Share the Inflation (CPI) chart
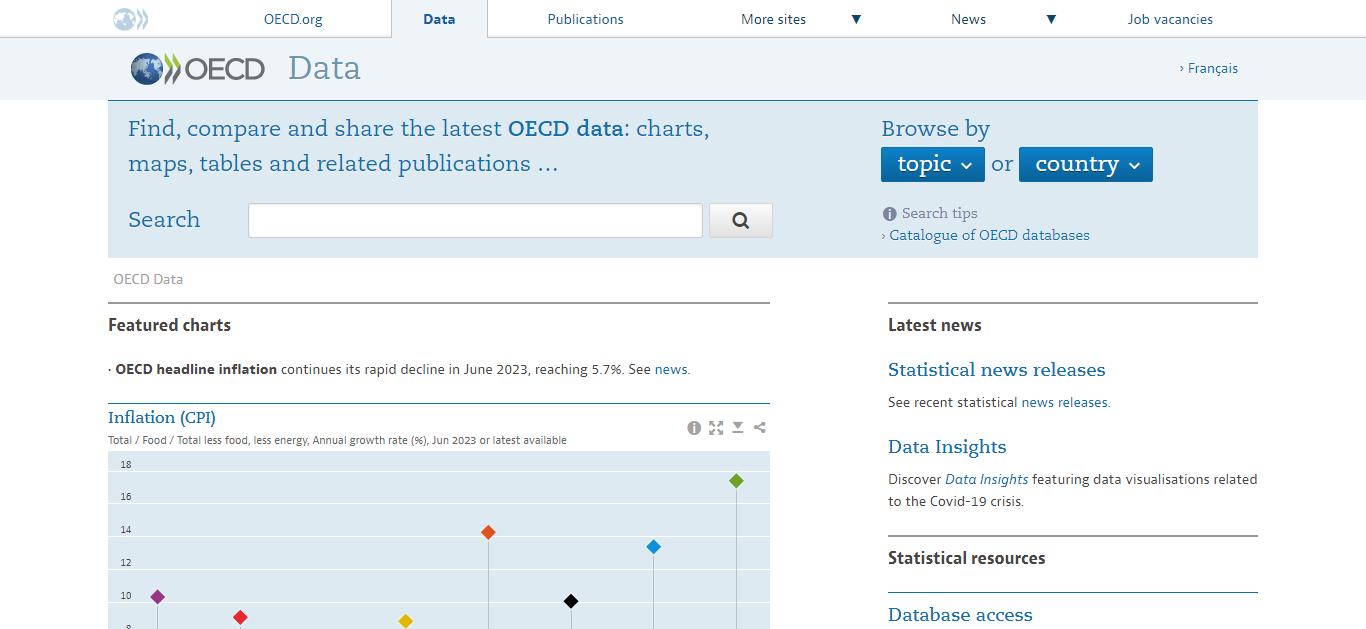This screenshot has height=629, width=1366. (x=760, y=428)
